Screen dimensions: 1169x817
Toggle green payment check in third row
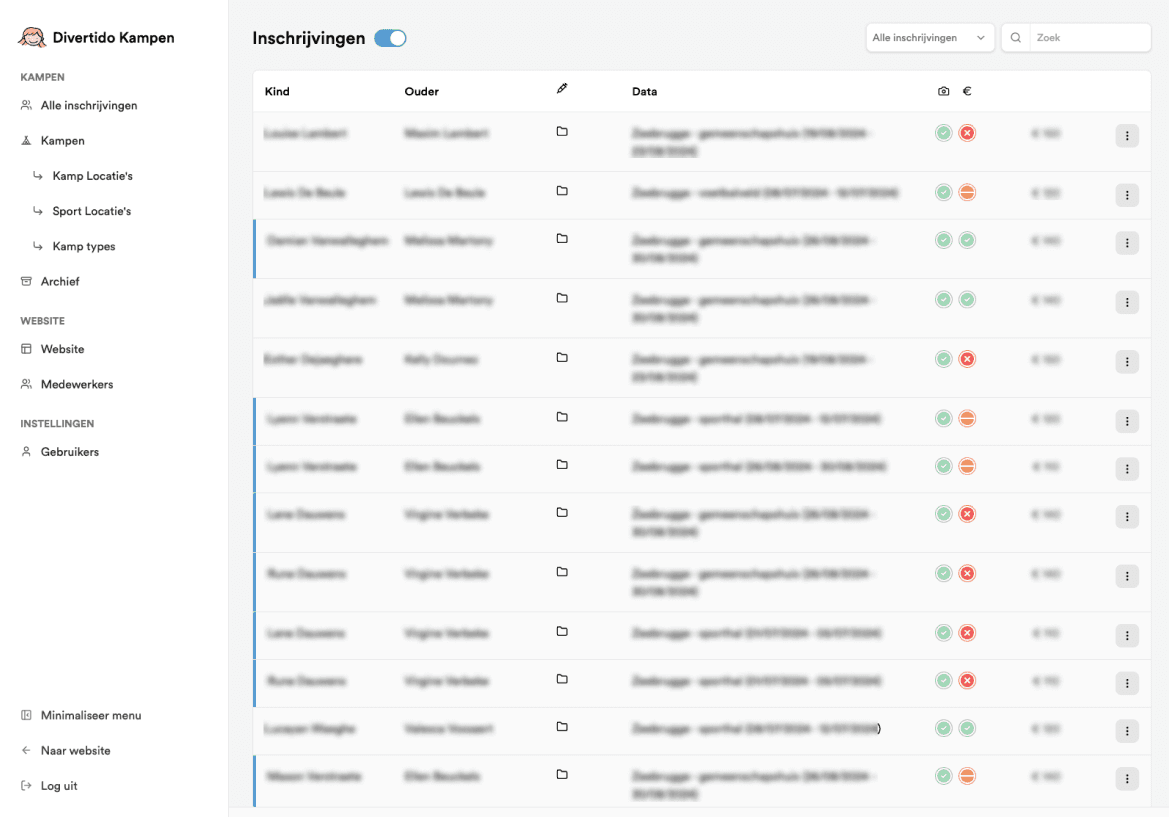coord(967,240)
